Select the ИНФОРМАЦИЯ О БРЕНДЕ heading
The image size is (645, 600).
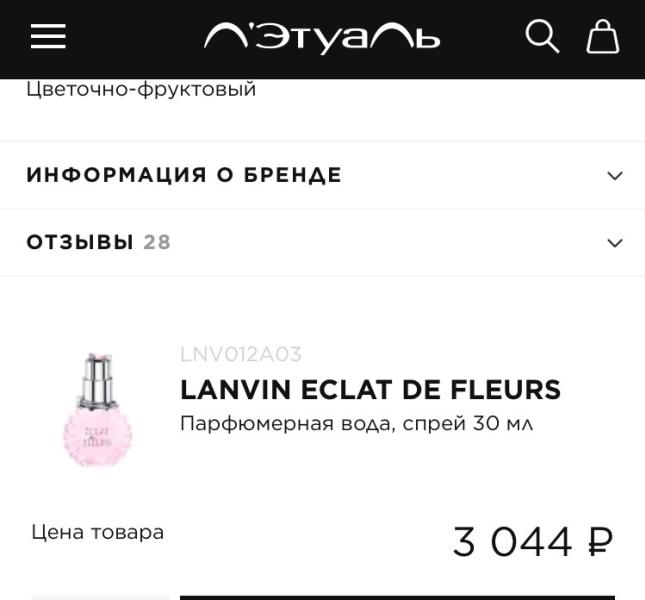coord(184,175)
